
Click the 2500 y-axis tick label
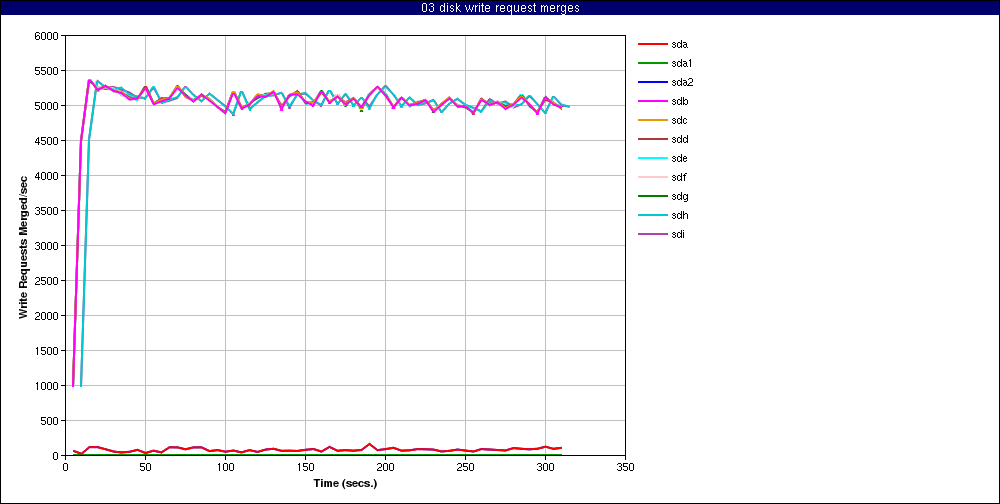tap(48, 281)
